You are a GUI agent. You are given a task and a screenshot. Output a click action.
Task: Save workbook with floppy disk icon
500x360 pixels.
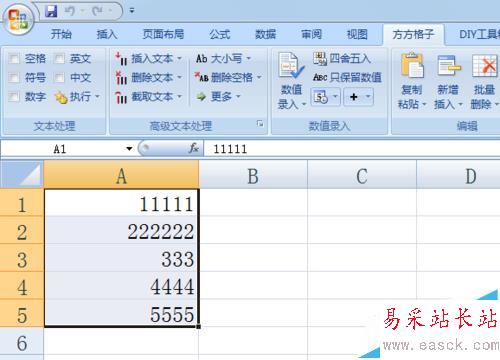(x=51, y=11)
